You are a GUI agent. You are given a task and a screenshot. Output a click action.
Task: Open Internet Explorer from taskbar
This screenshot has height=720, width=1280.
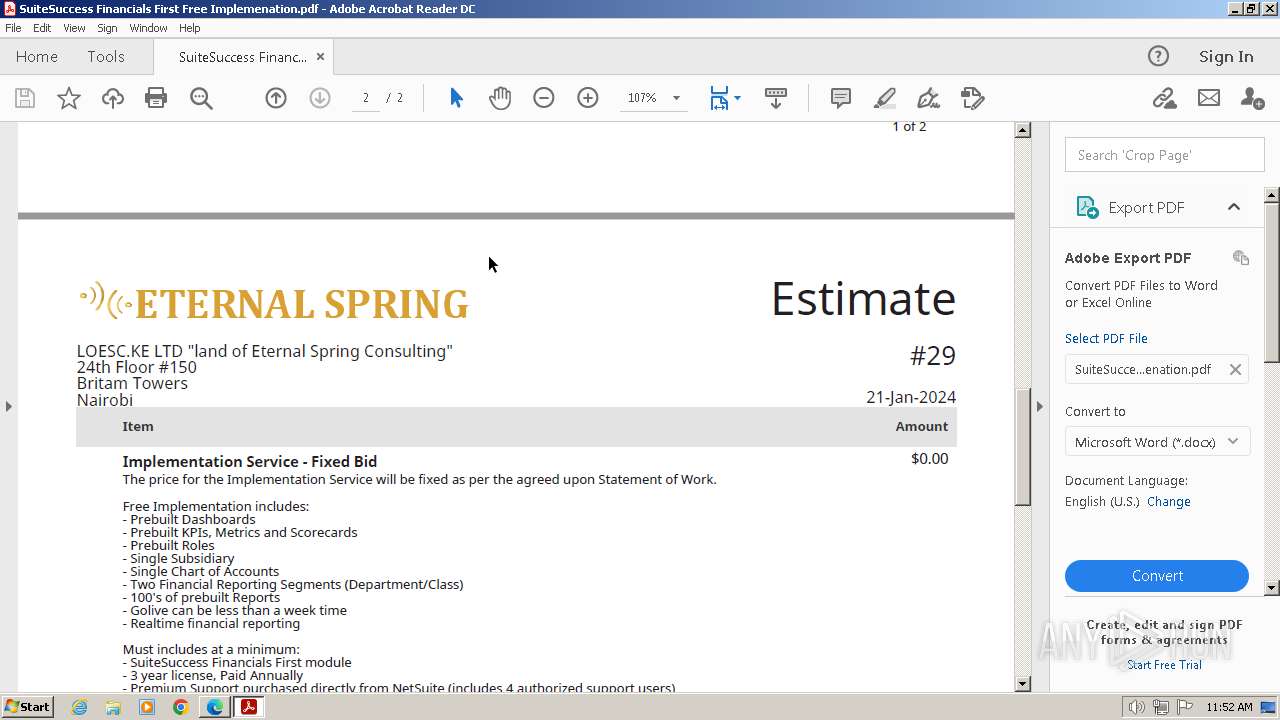pyautogui.click(x=79, y=707)
